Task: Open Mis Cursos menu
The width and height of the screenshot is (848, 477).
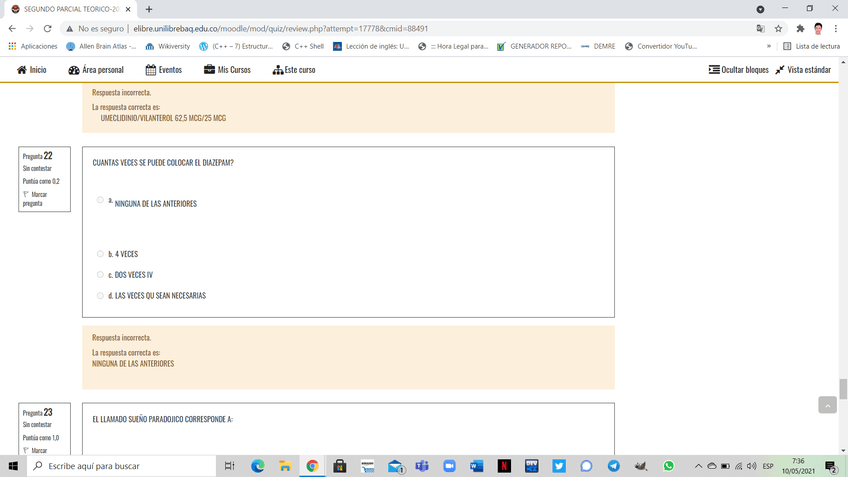Action: click(x=227, y=70)
